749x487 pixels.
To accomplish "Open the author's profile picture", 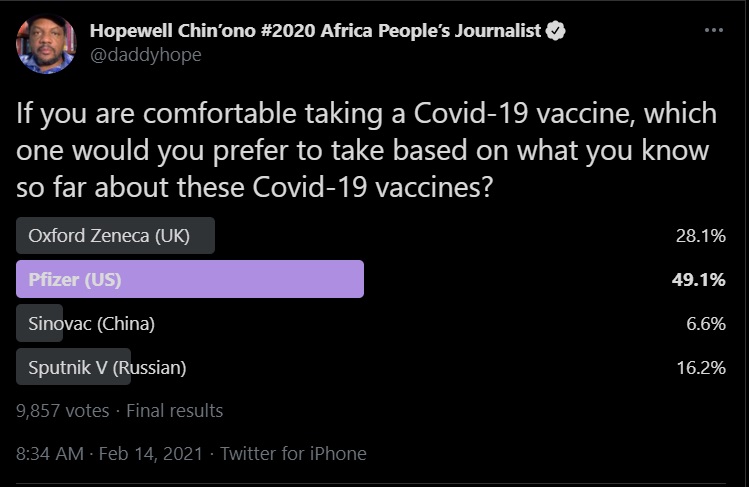I will [x=45, y=43].
